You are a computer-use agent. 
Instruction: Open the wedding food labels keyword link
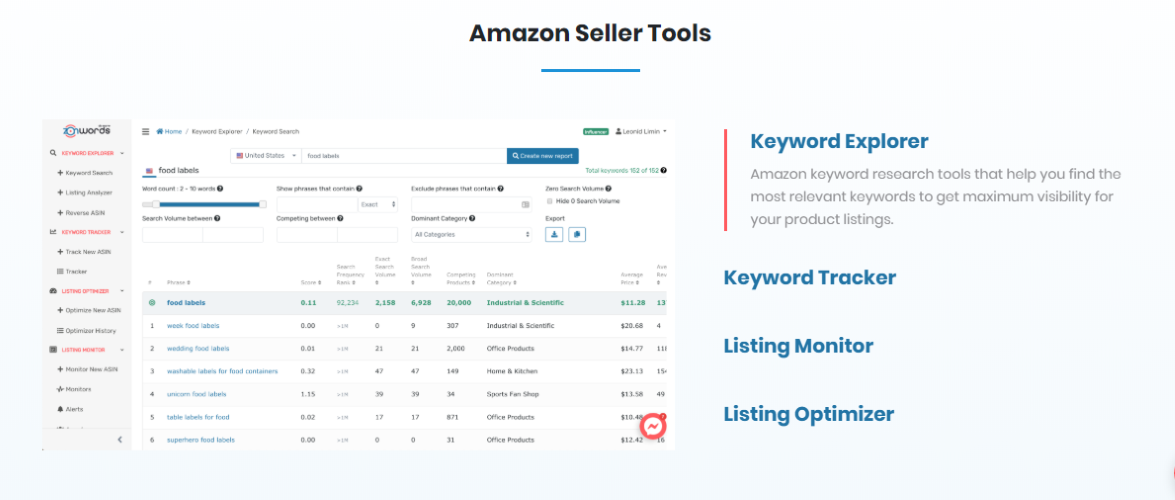(198, 349)
